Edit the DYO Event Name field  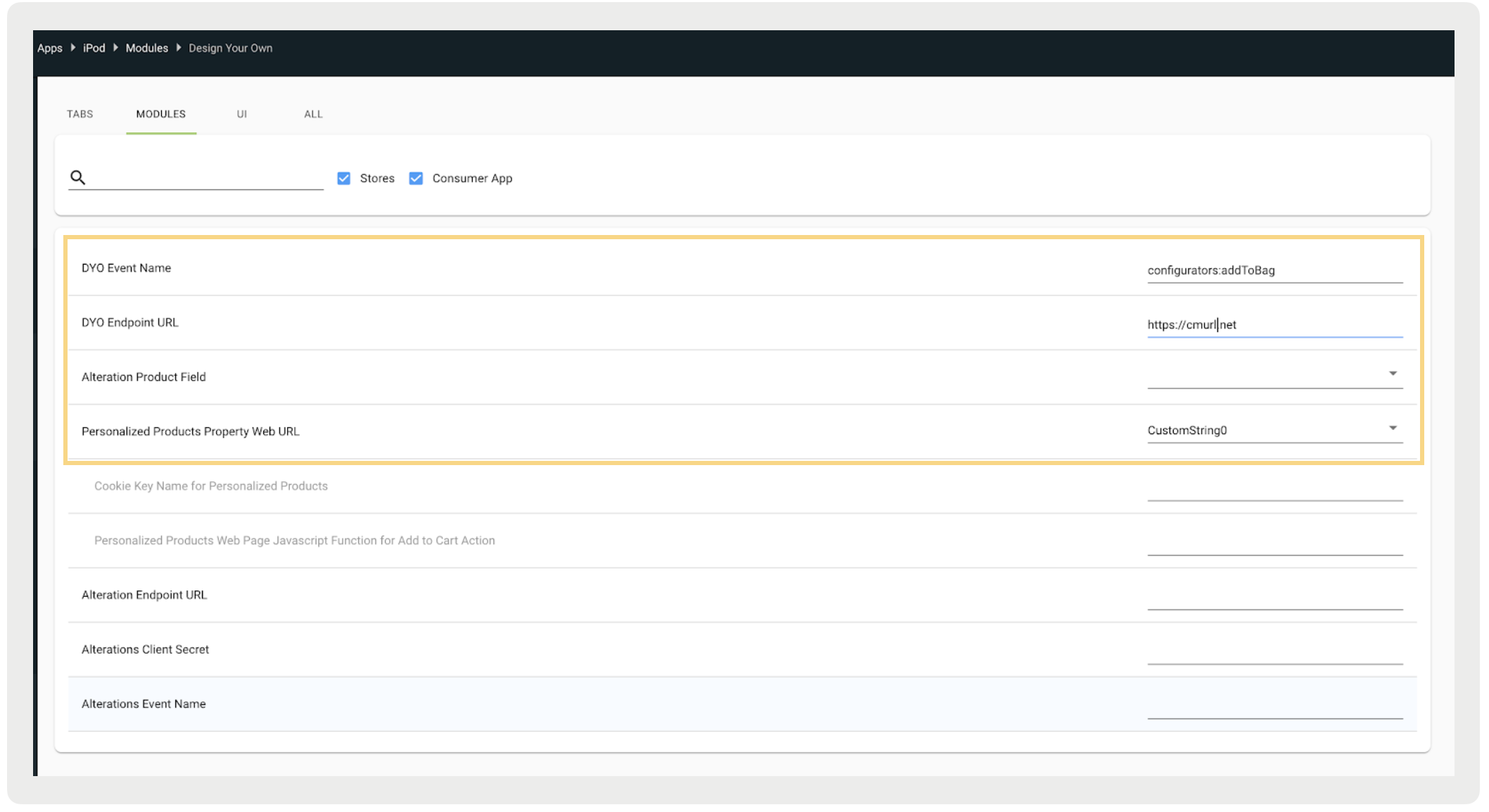[1275, 270]
